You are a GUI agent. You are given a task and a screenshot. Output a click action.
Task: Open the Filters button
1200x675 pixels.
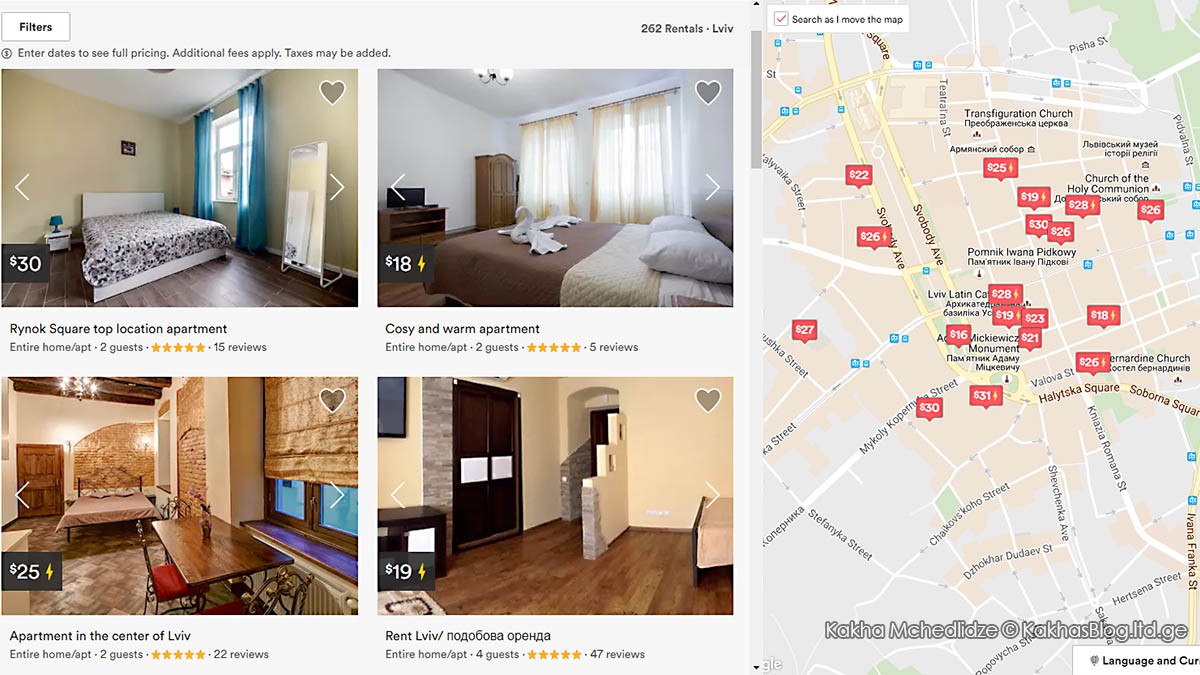tap(36, 27)
